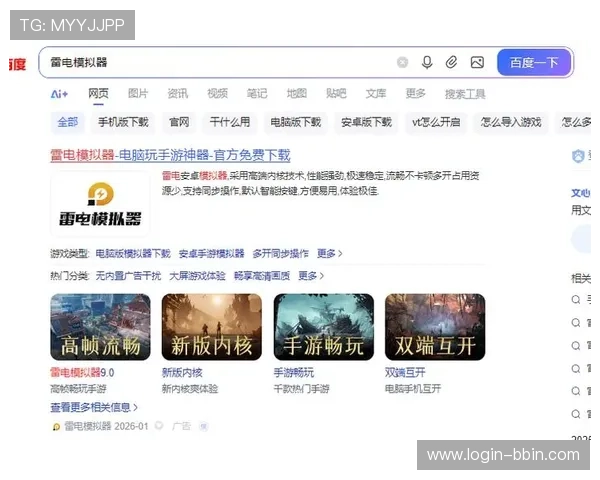The image size is (600, 480).
Task: Open 无内置广告干扰 link
Action: click(x=128, y=276)
